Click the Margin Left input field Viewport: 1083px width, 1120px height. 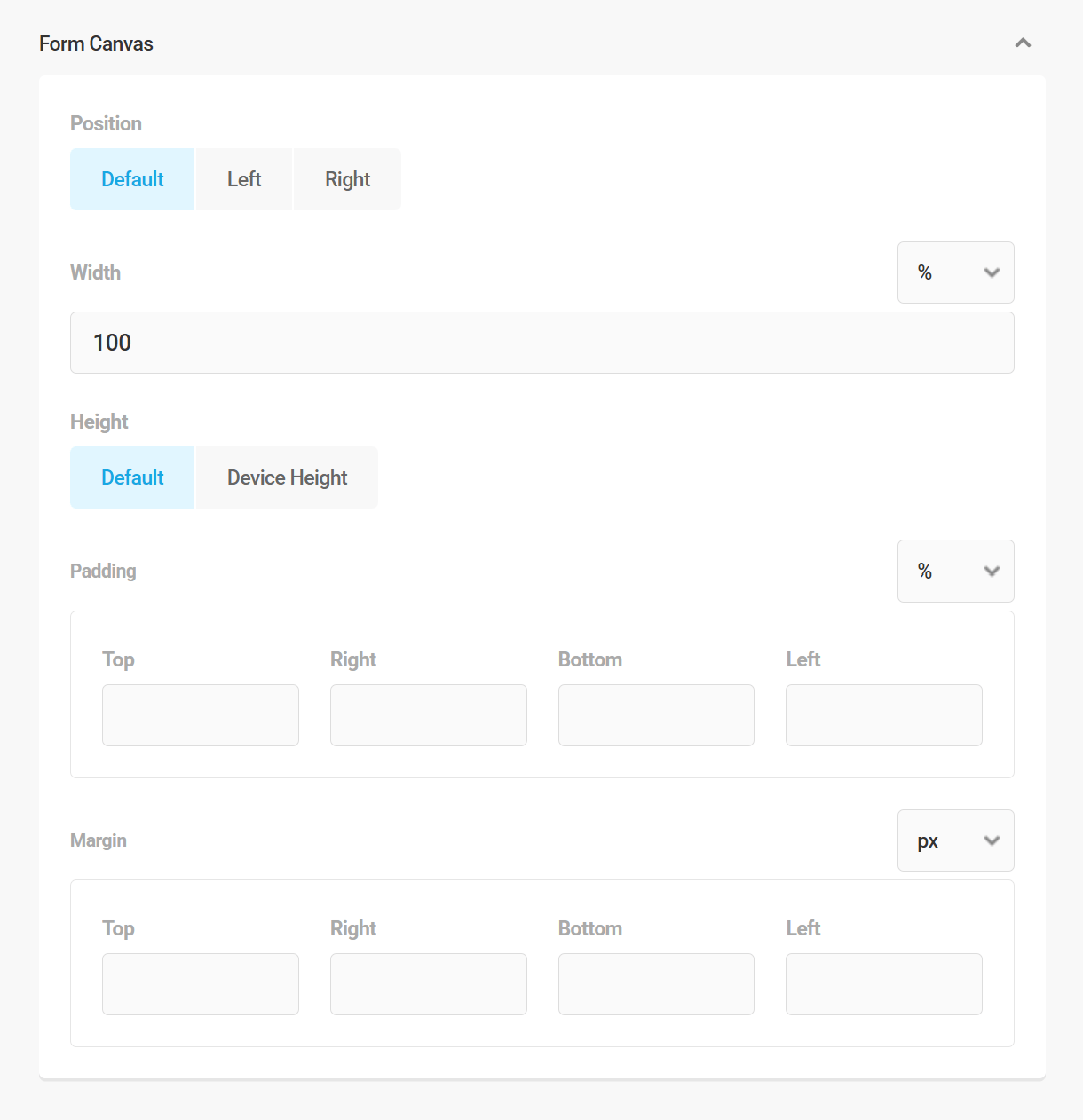pyautogui.click(x=883, y=983)
